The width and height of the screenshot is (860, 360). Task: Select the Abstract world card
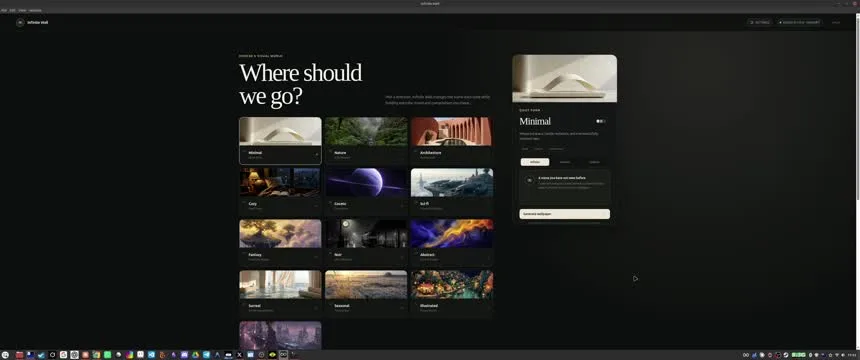[x=451, y=241]
